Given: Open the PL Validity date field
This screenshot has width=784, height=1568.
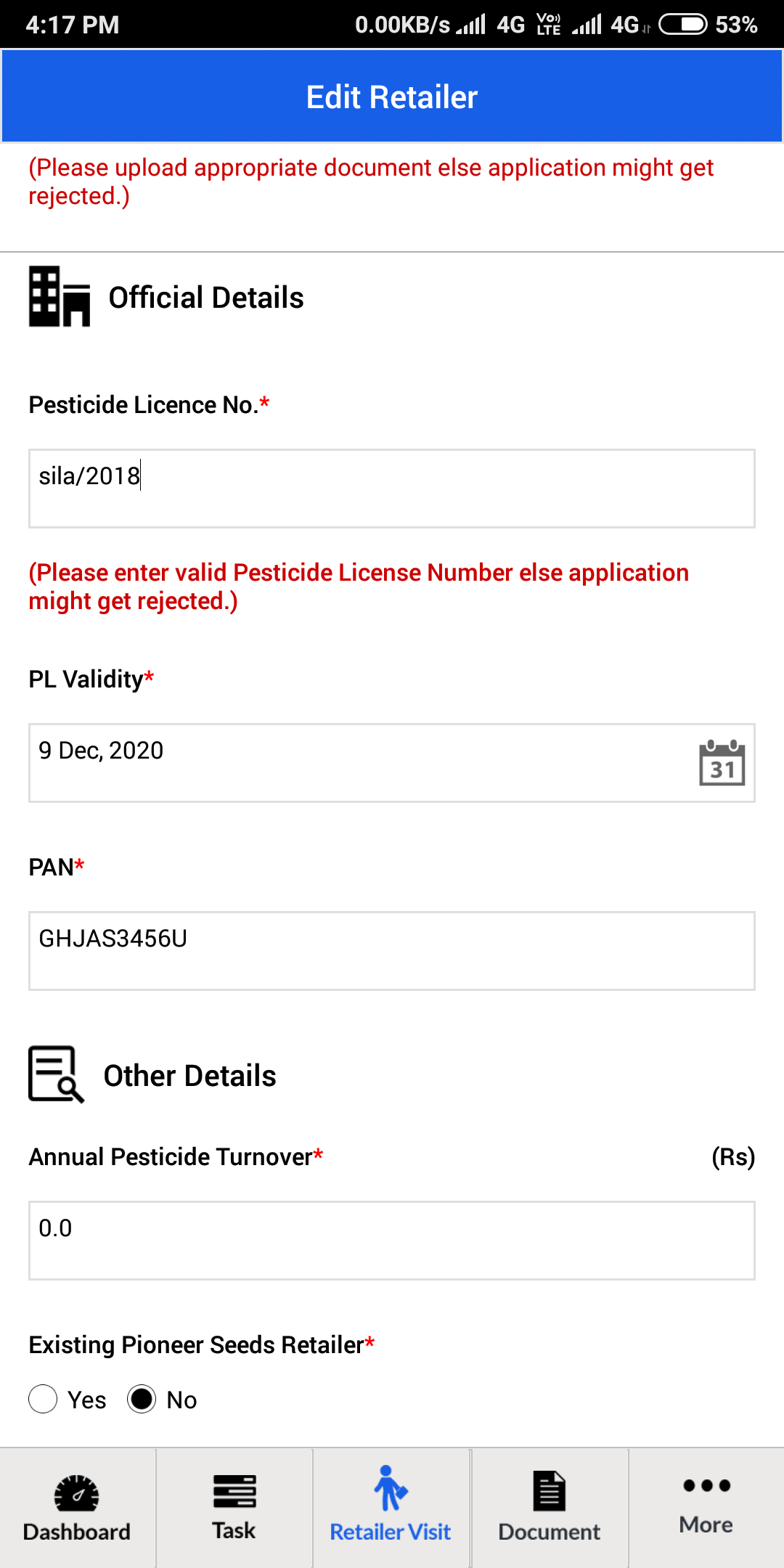Looking at the screenshot, I should click(x=392, y=763).
